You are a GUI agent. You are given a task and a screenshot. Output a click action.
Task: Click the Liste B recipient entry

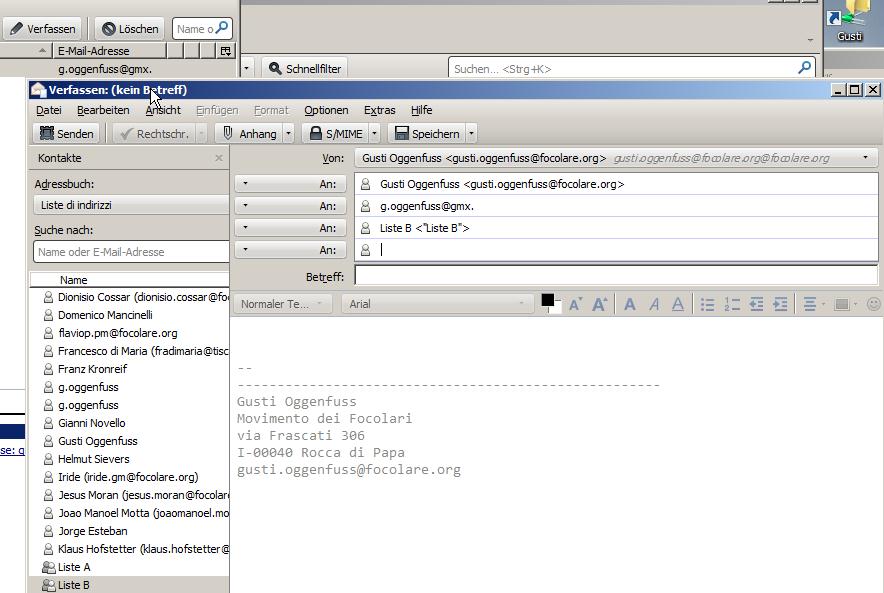(x=425, y=228)
